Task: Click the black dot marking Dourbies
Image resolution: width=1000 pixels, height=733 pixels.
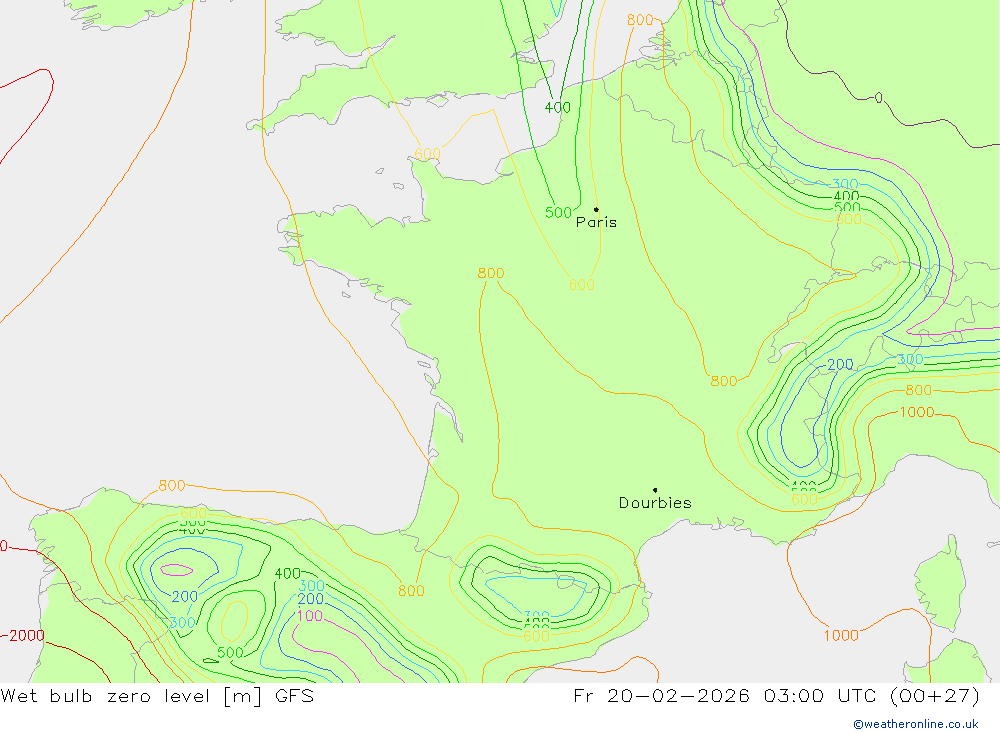Action: pyautogui.click(x=655, y=490)
